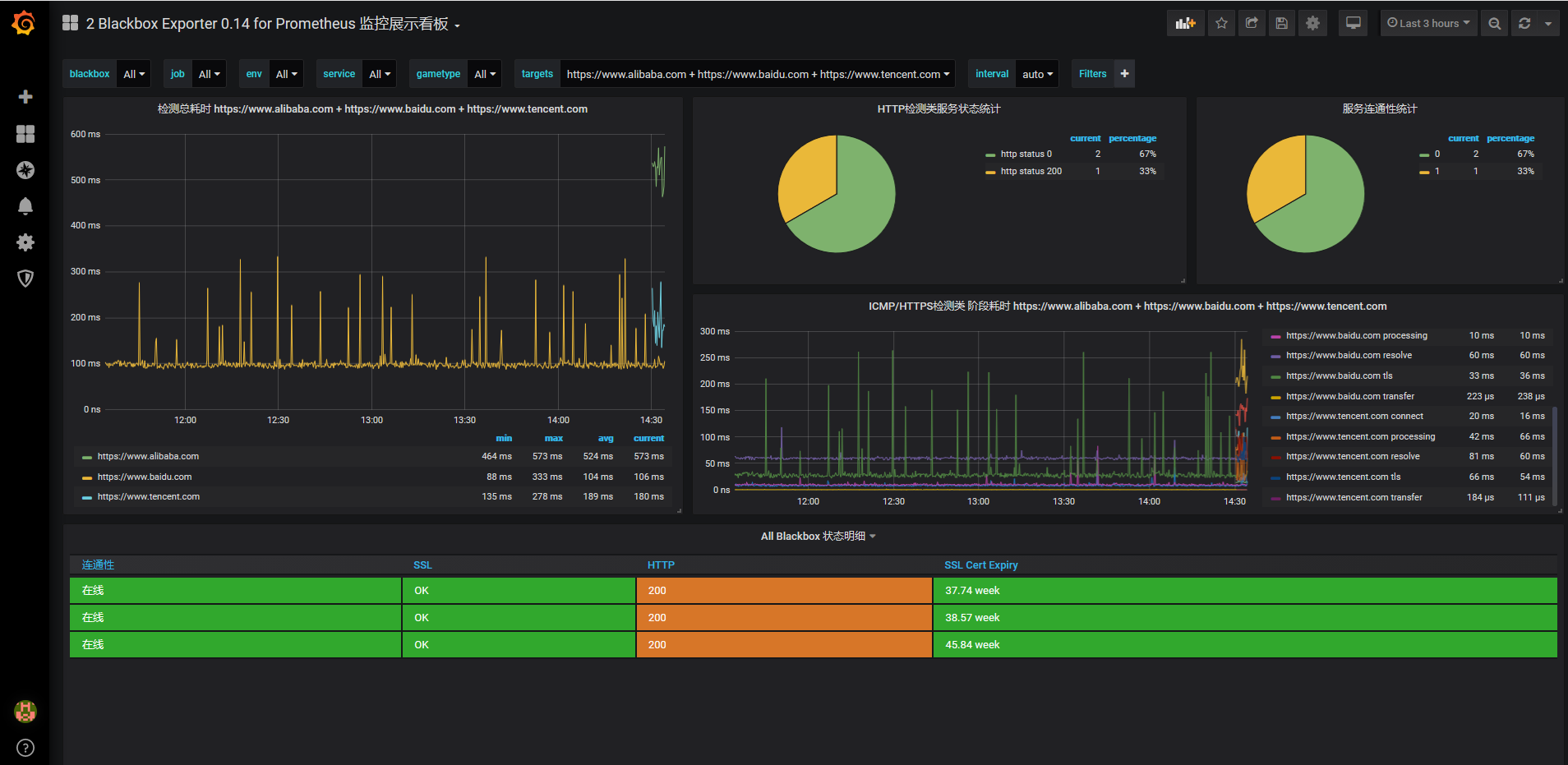Open the Configuration gear in sidebar
1568x765 pixels.
click(x=25, y=242)
